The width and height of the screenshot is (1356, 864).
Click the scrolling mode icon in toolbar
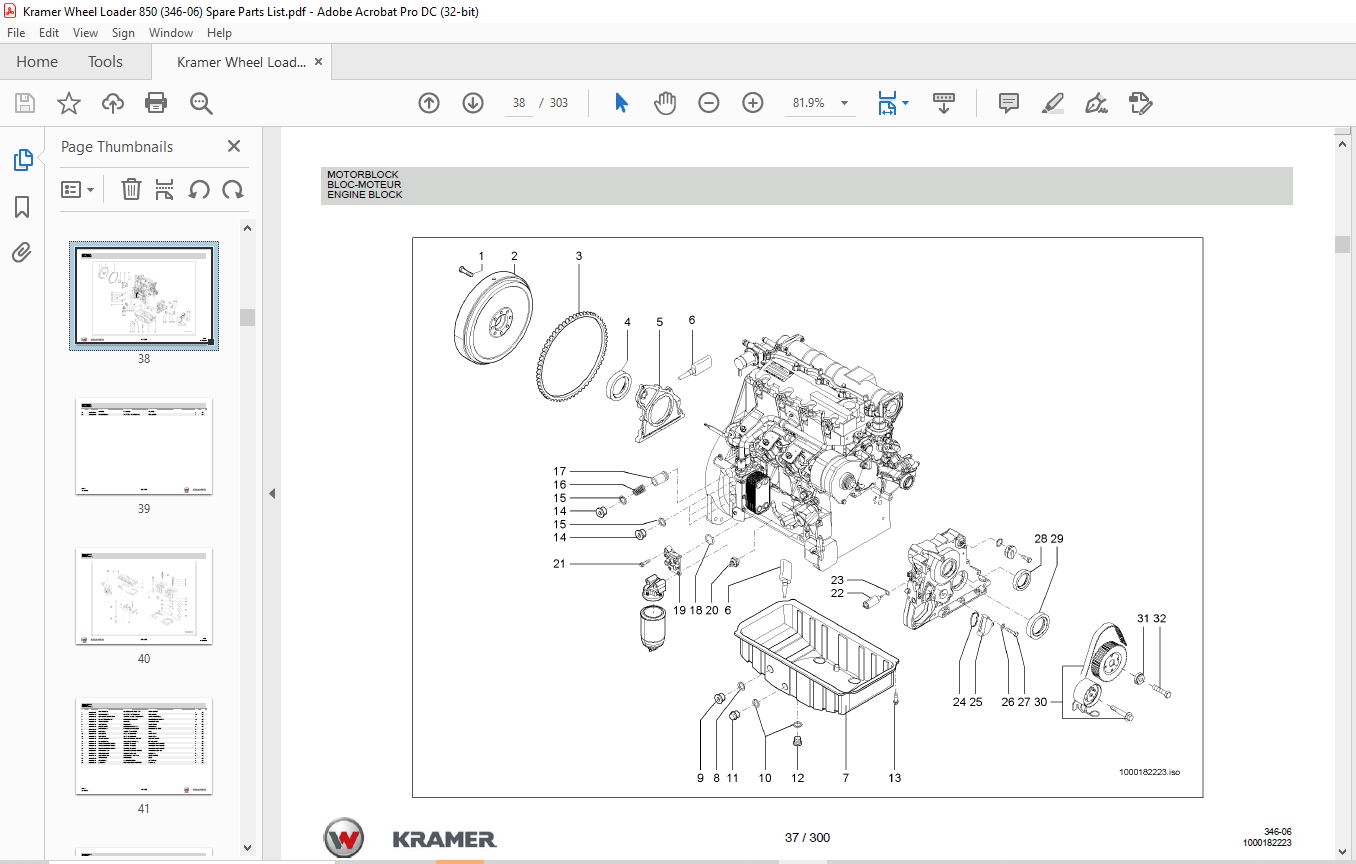click(x=944, y=103)
